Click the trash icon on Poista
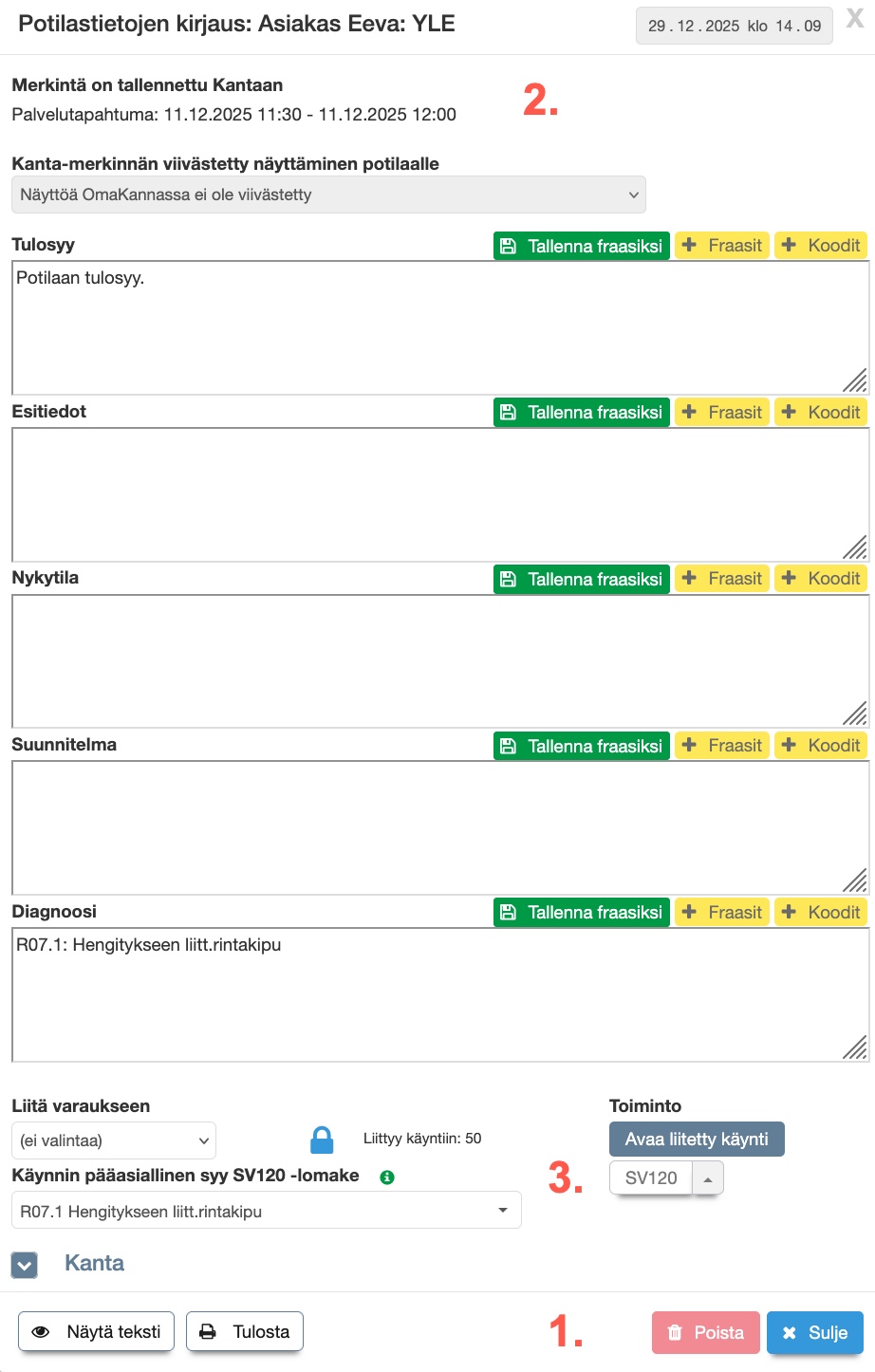This screenshot has width=875, height=1372. click(675, 1332)
